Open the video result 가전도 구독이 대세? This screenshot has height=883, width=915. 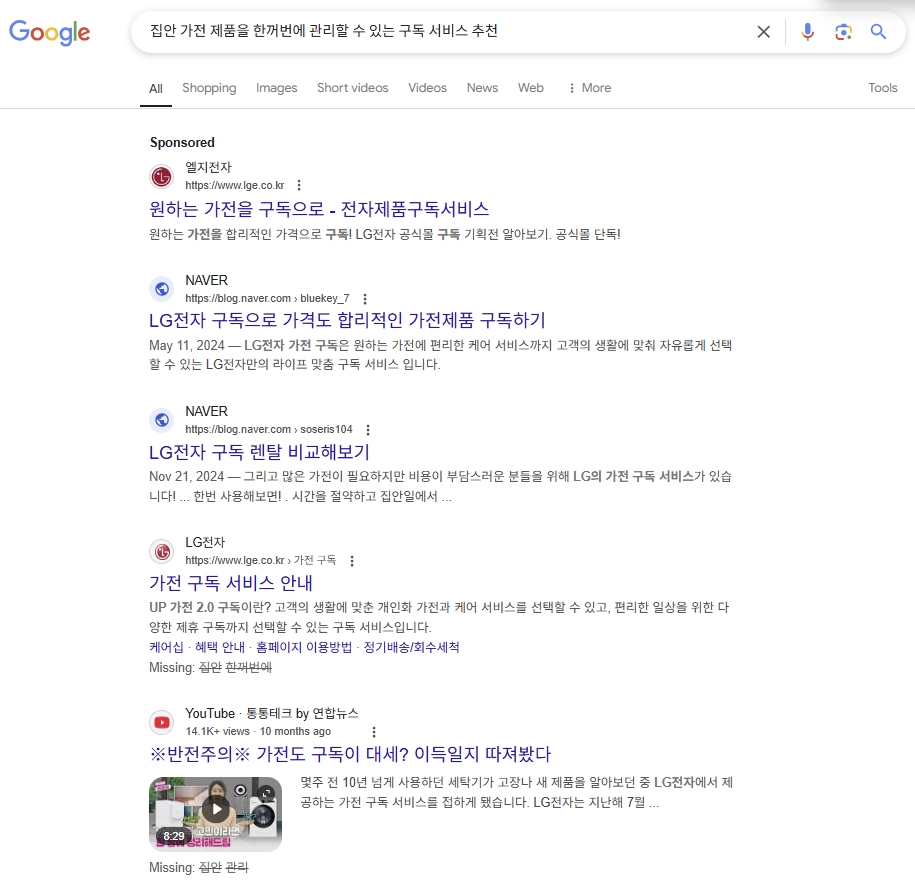350,754
